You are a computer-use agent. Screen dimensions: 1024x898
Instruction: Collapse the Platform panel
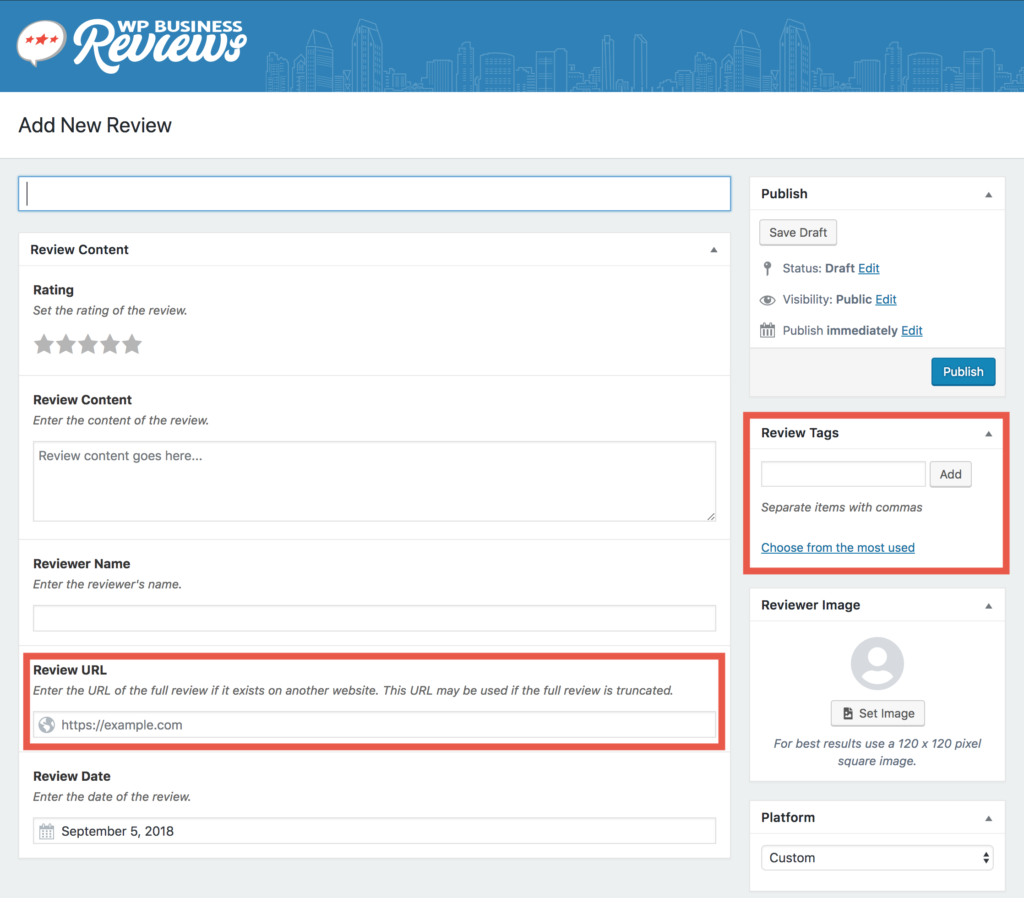pos(989,818)
